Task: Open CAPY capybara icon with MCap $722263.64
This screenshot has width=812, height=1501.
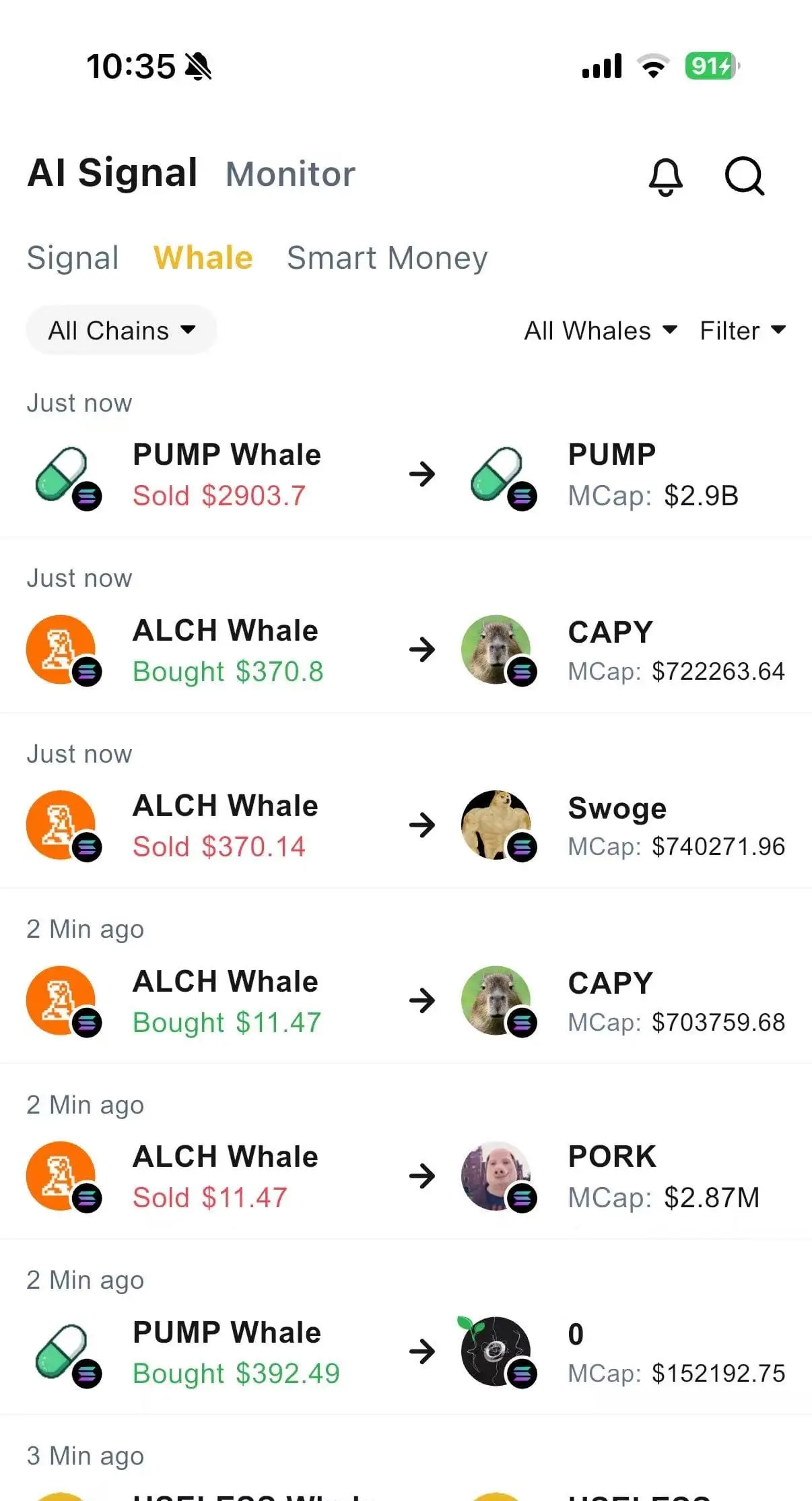Action: click(x=500, y=650)
